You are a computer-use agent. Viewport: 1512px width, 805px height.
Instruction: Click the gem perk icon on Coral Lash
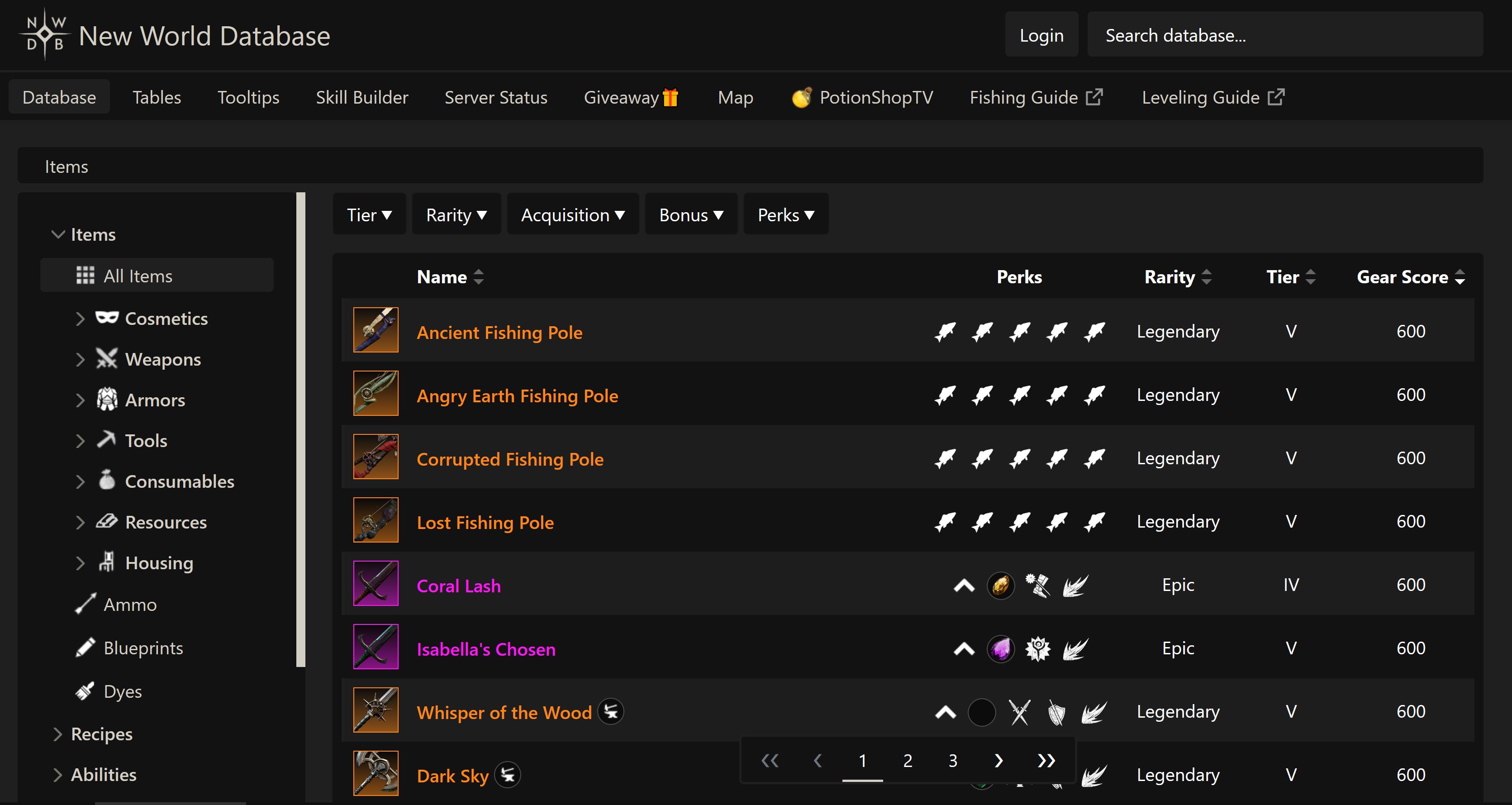[x=1001, y=586]
